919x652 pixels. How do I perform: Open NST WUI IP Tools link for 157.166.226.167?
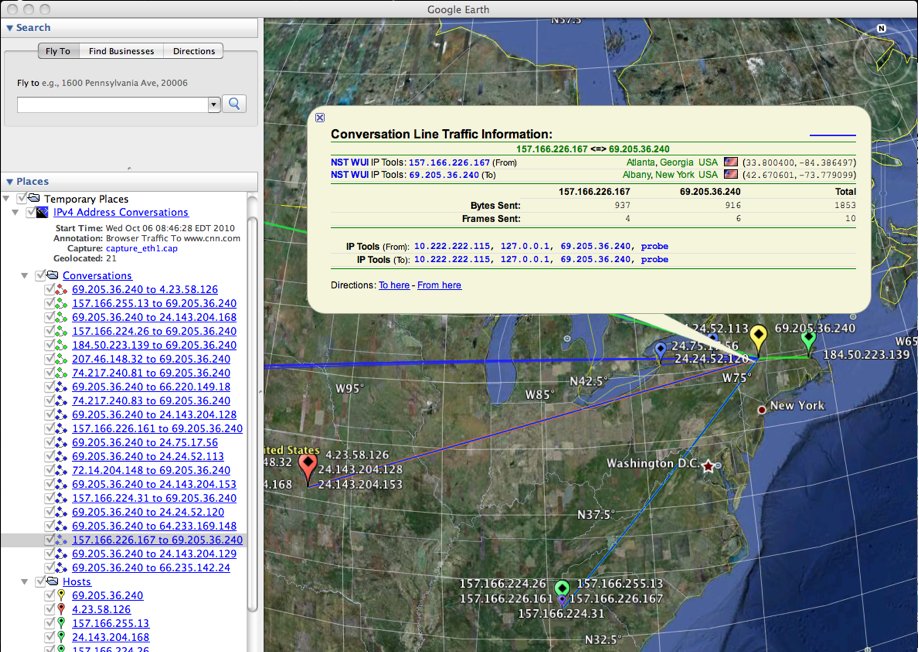tap(449, 162)
